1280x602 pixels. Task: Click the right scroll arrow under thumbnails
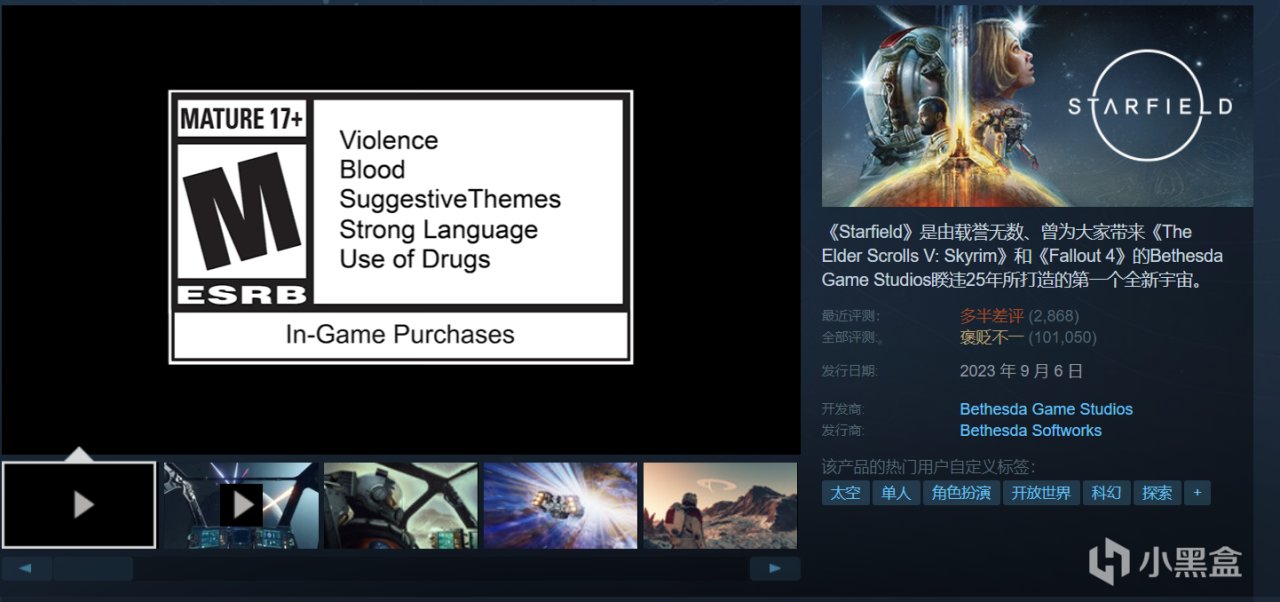click(x=775, y=569)
